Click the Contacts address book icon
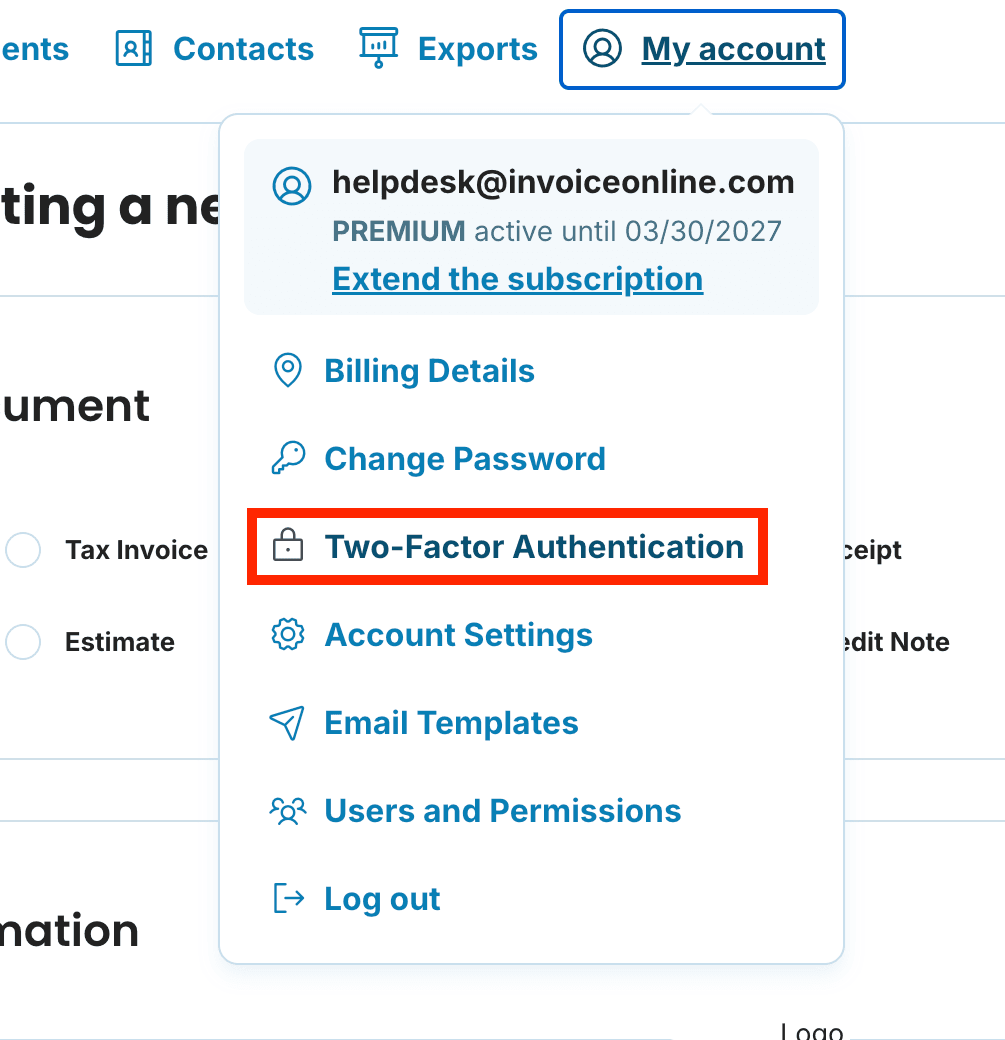The height and width of the screenshot is (1040, 1005). (133, 49)
